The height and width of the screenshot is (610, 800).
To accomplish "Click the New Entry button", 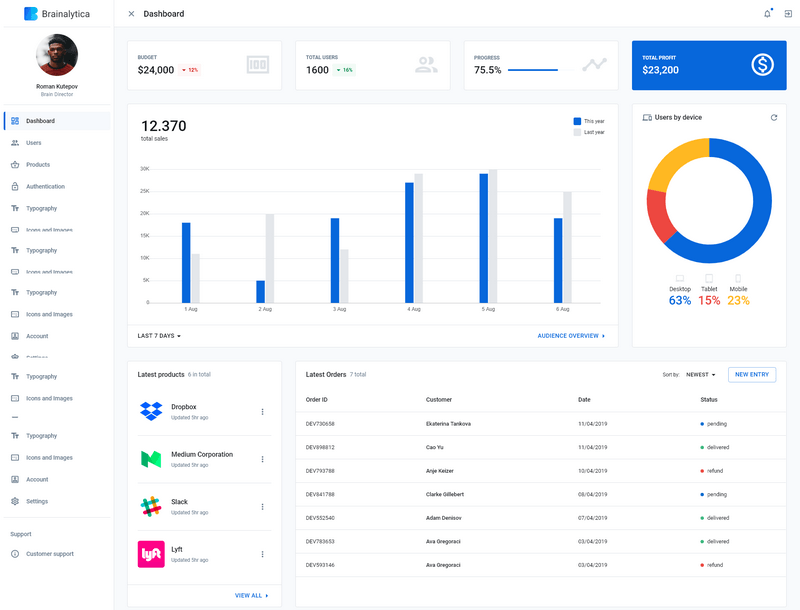I will tap(751, 374).
